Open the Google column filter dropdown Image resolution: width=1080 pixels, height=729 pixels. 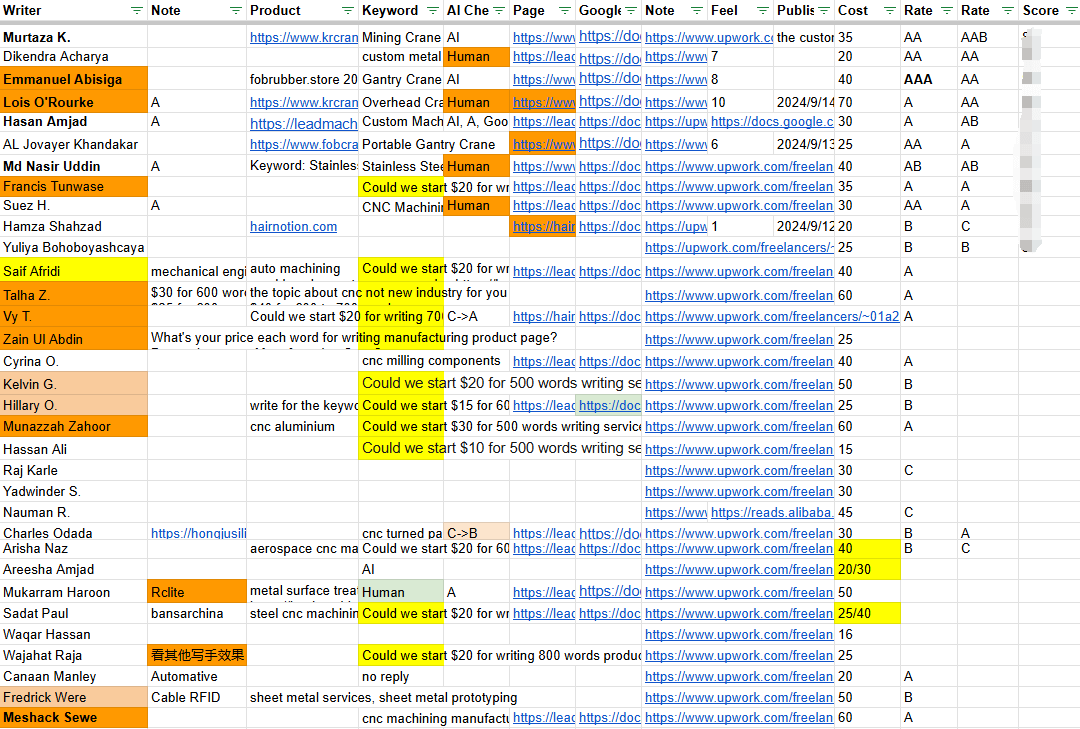point(630,10)
